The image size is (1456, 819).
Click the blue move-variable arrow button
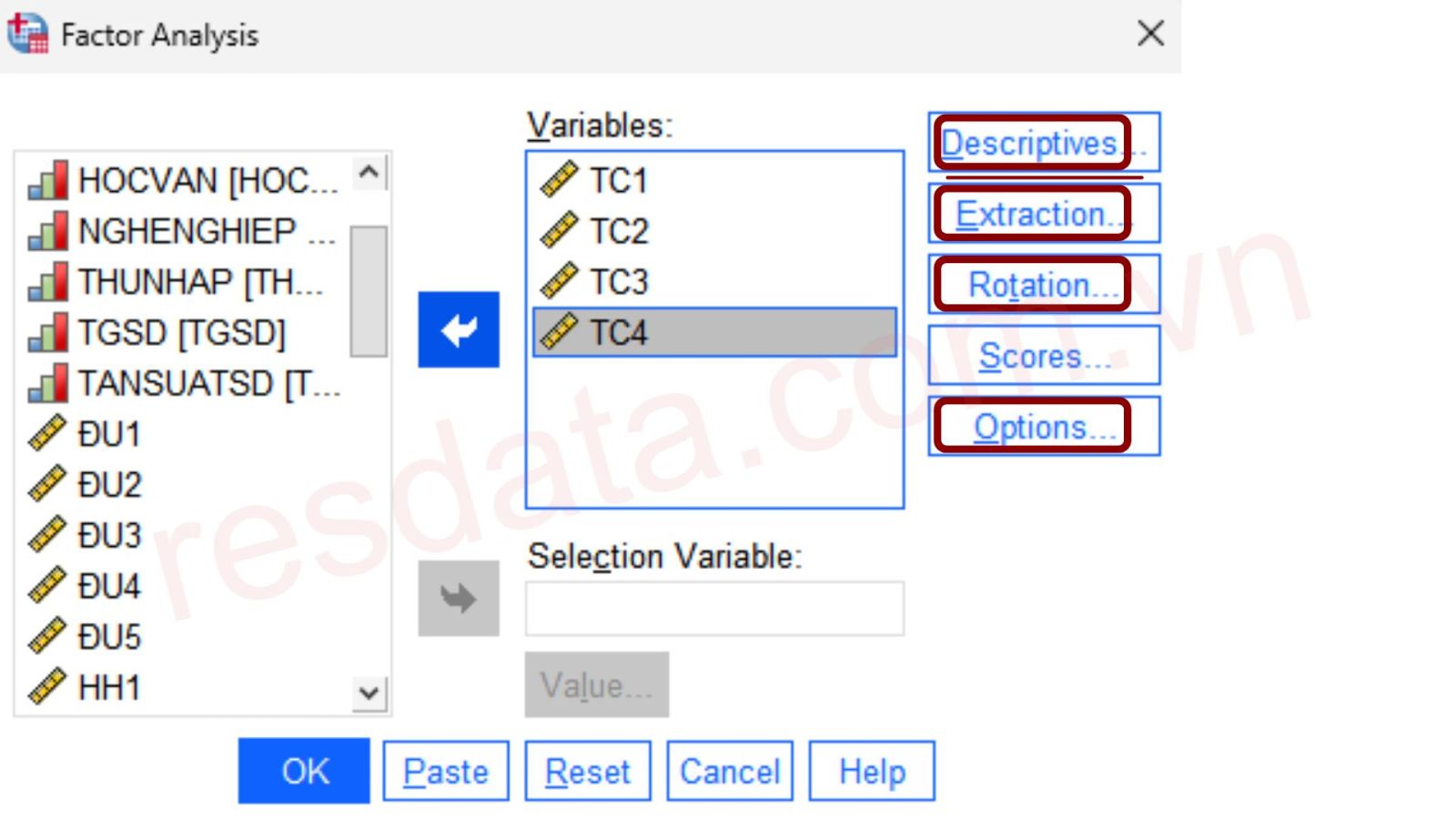(x=459, y=329)
